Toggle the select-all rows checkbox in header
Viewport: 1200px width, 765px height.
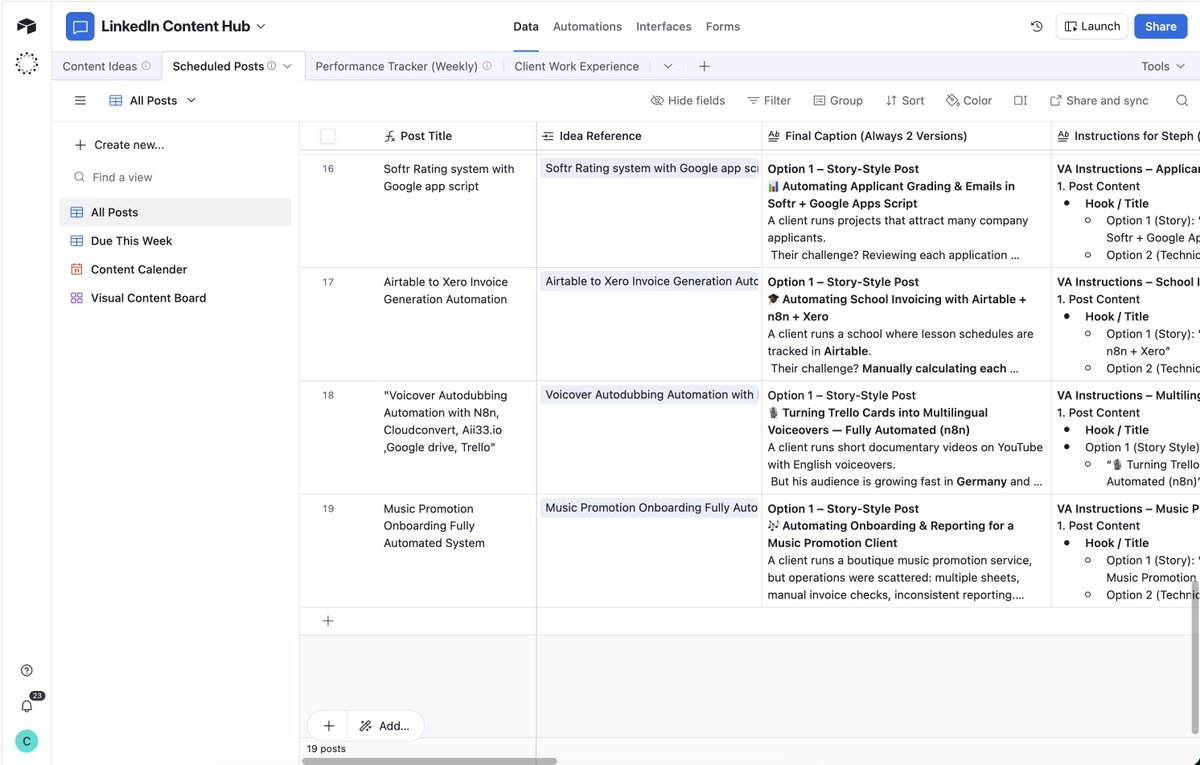pos(328,136)
